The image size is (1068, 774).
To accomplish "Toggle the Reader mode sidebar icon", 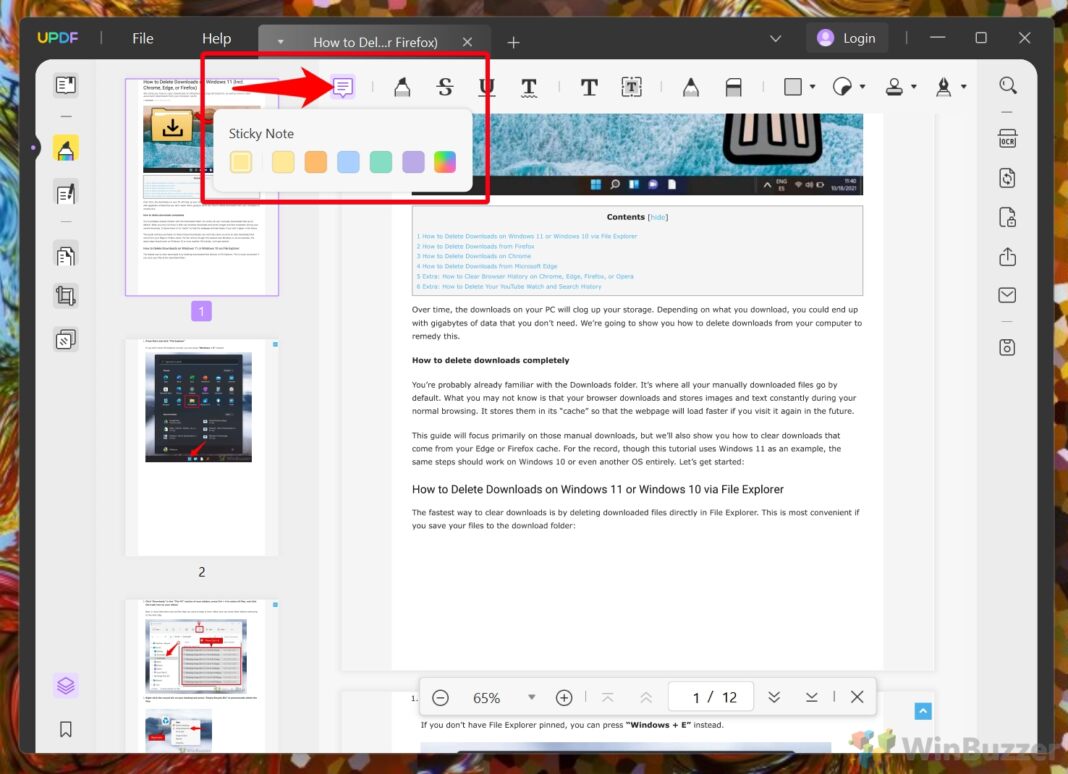I will coord(66,85).
